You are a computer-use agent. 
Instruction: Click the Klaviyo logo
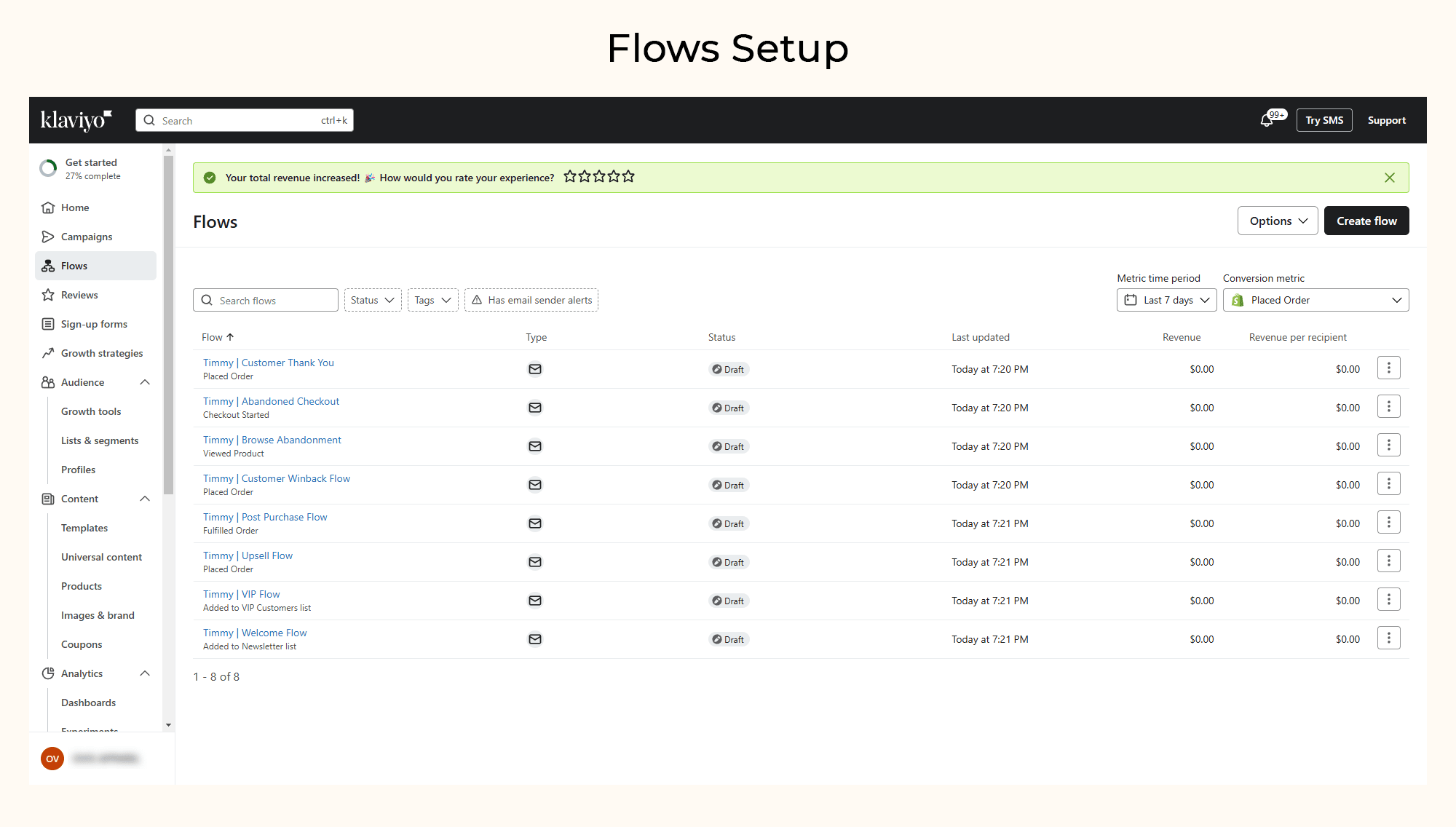(76, 120)
